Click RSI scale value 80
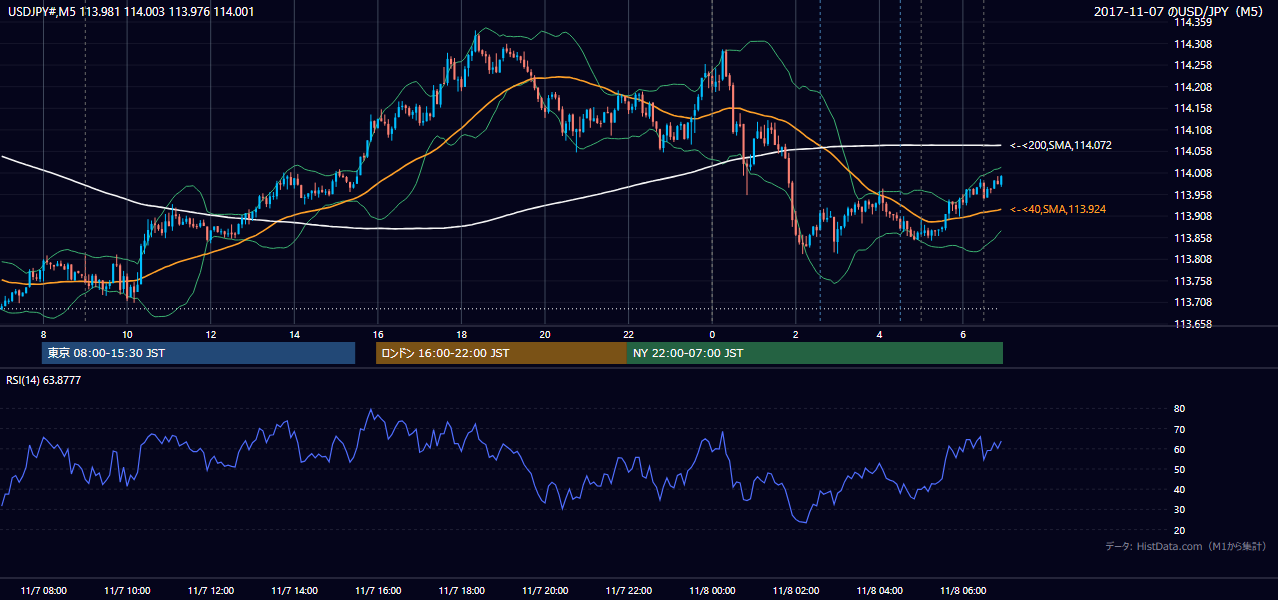Screen dimensions: 1278x600 point(1179,409)
